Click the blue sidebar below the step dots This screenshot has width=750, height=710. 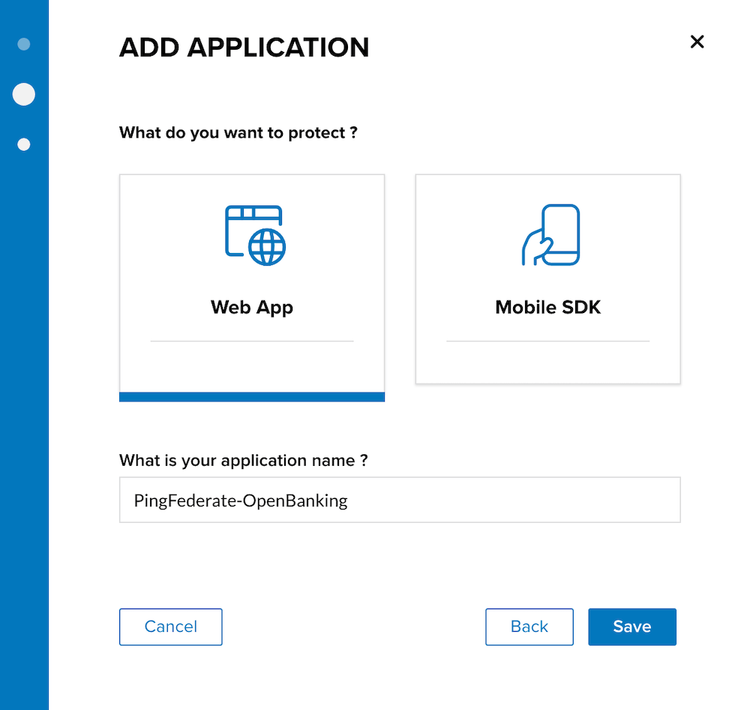[24, 420]
